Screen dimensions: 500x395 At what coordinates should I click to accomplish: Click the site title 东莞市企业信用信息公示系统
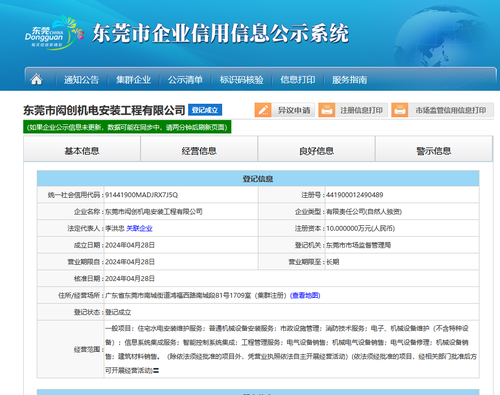220,33
